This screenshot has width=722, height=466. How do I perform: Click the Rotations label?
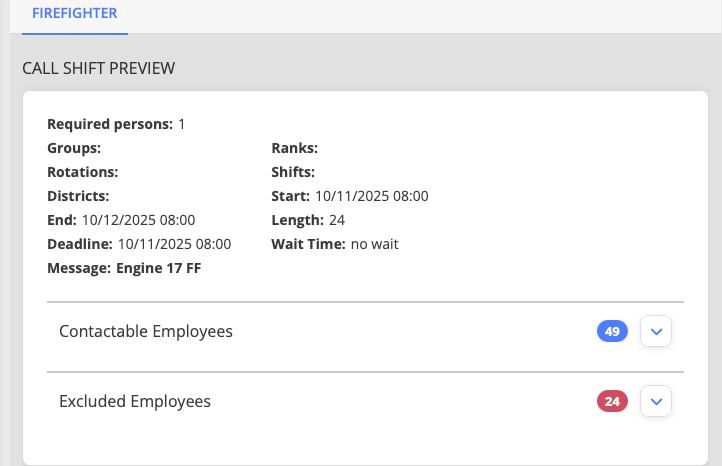tap(83, 172)
